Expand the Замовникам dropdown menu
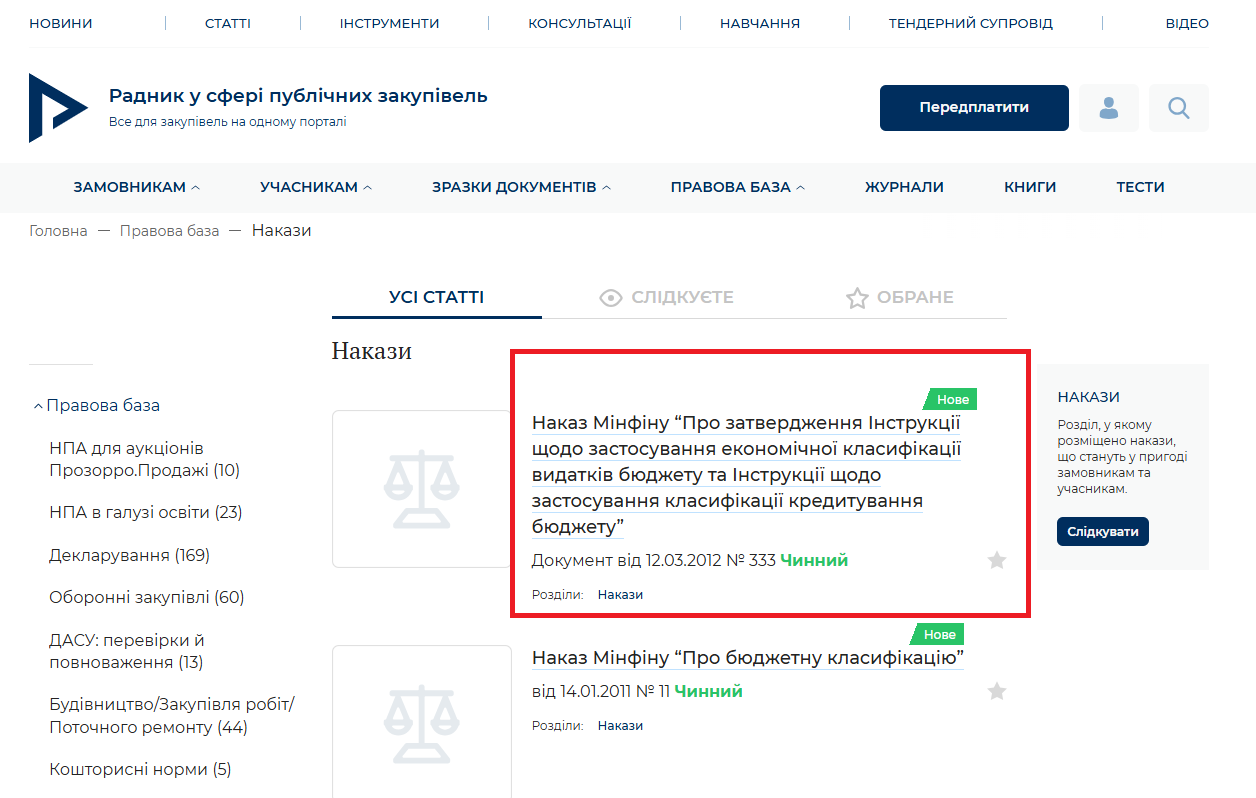 coord(137,187)
